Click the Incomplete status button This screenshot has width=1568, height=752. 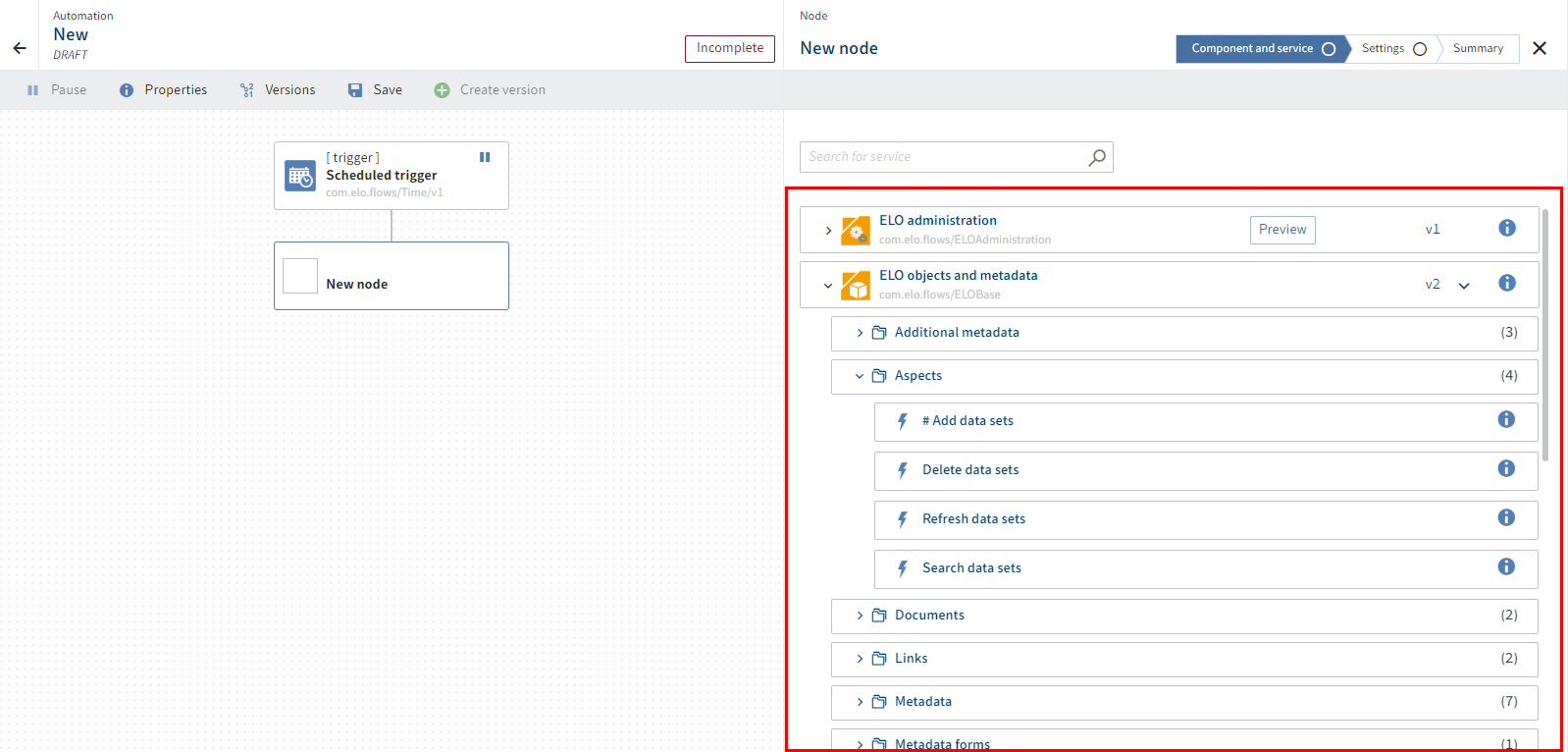730,48
